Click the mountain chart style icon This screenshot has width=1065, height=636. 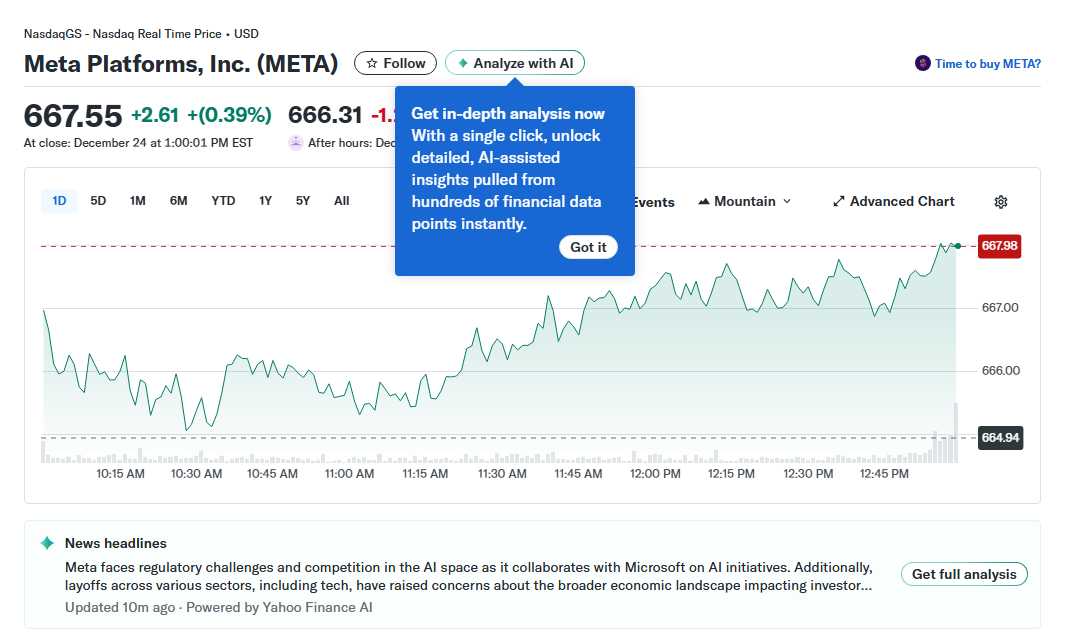[x=704, y=201]
